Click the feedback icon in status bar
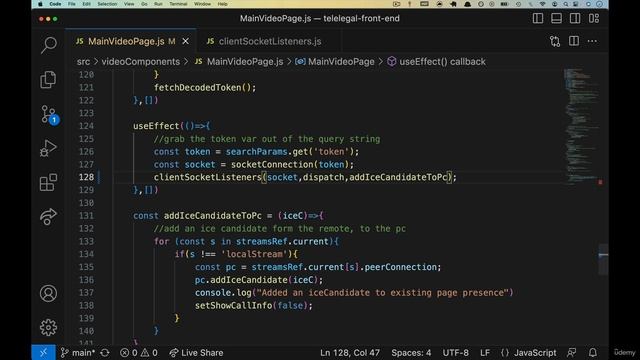640x360 pixels. click(572, 353)
